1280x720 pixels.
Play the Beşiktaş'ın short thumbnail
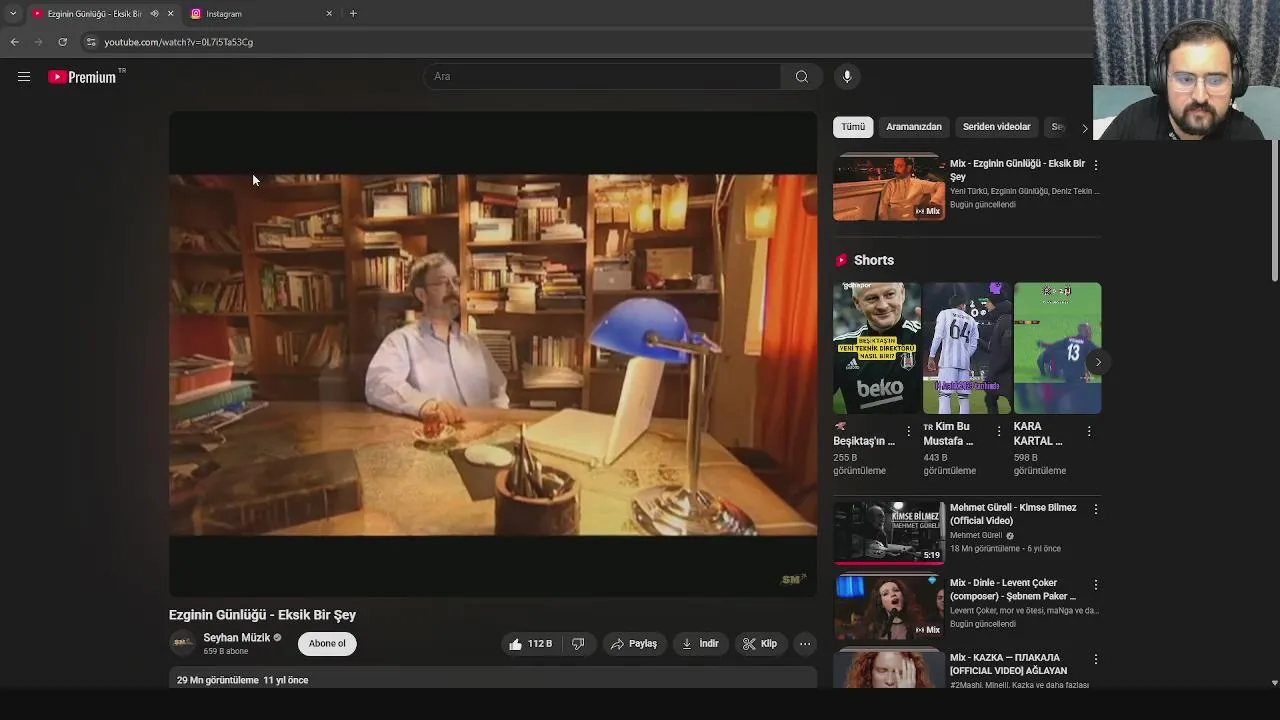[x=877, y=348]
